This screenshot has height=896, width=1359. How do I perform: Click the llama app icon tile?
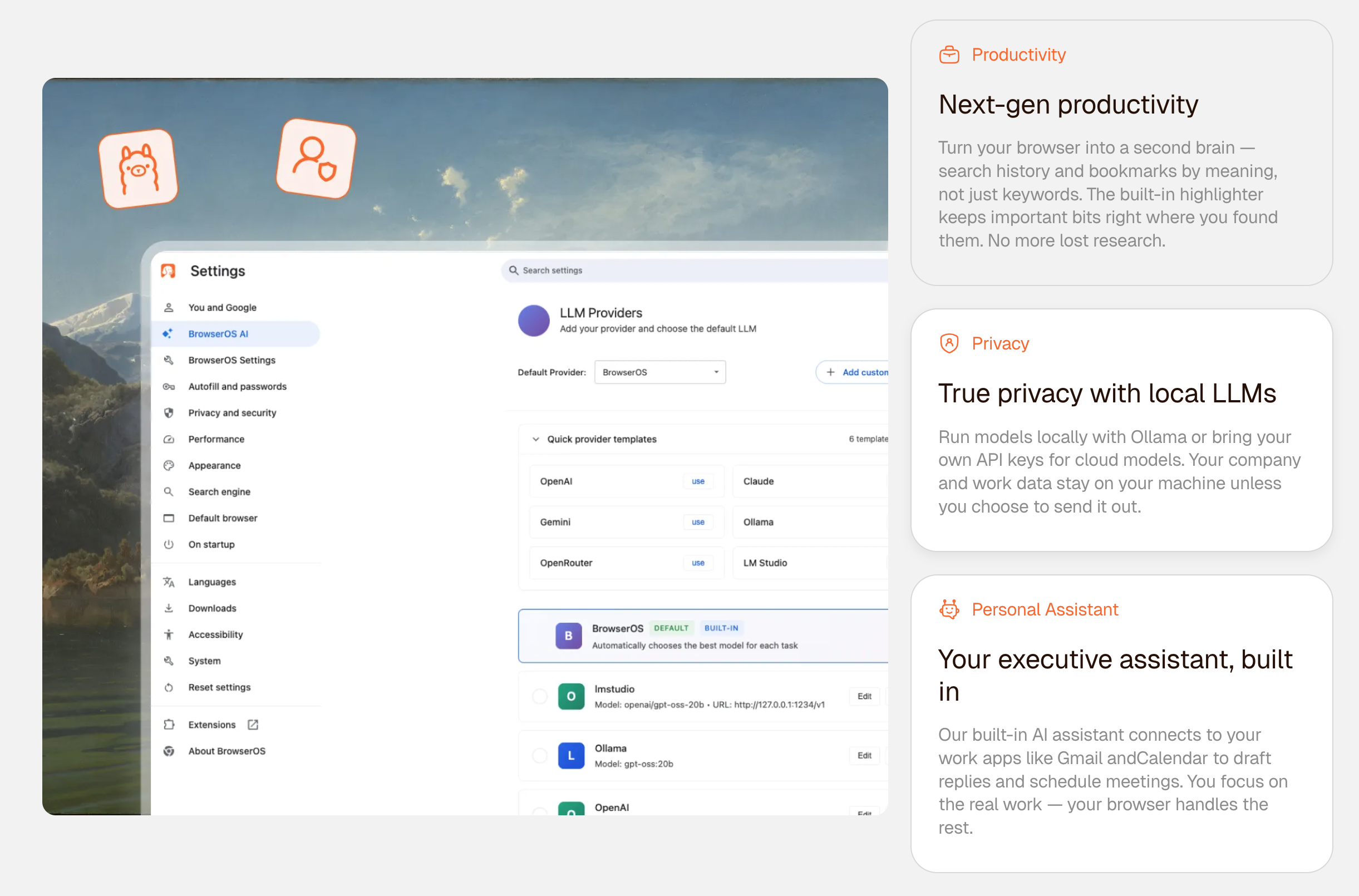click(x=138, y=169)
